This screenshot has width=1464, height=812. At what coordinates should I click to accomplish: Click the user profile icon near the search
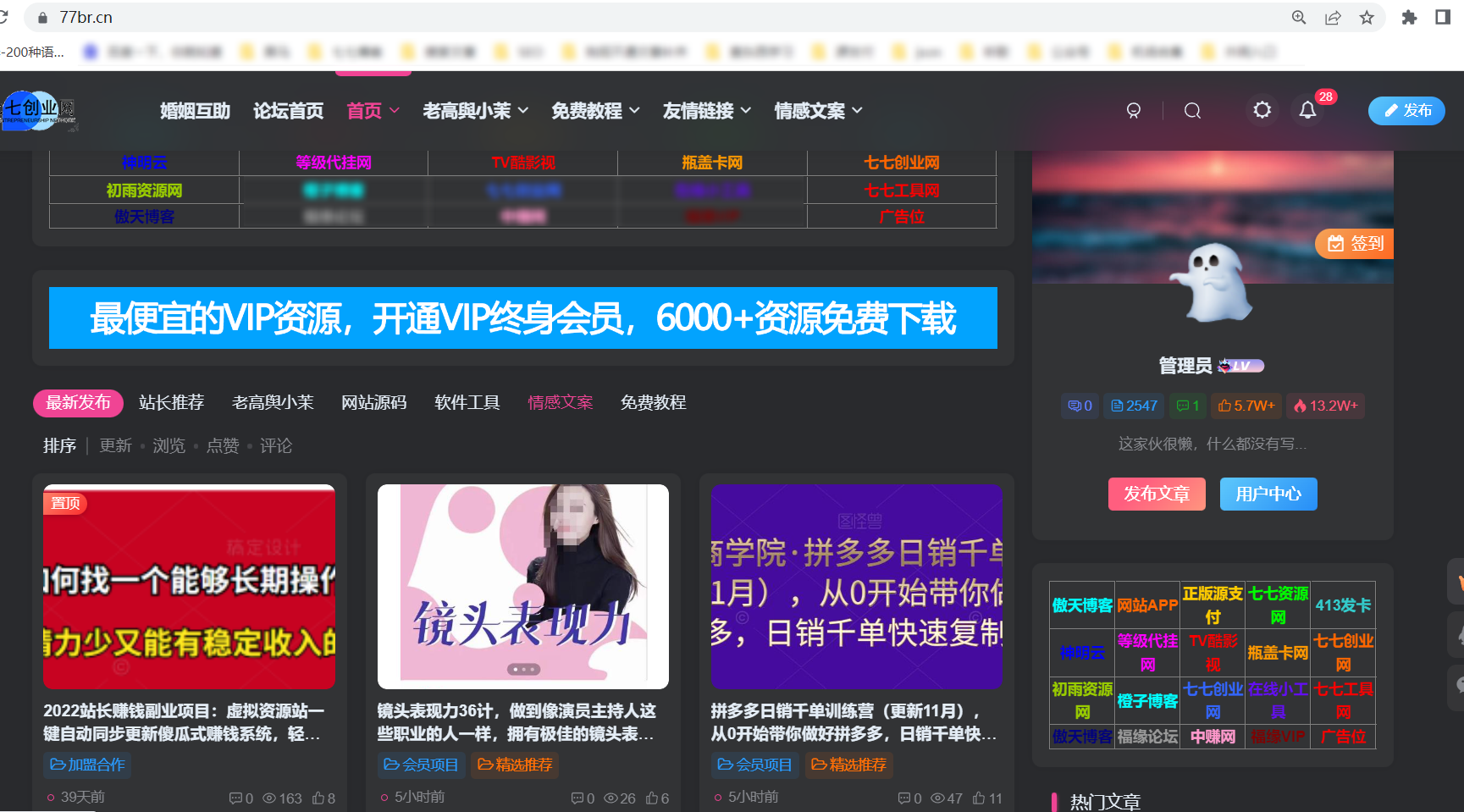pos(1134,110)
